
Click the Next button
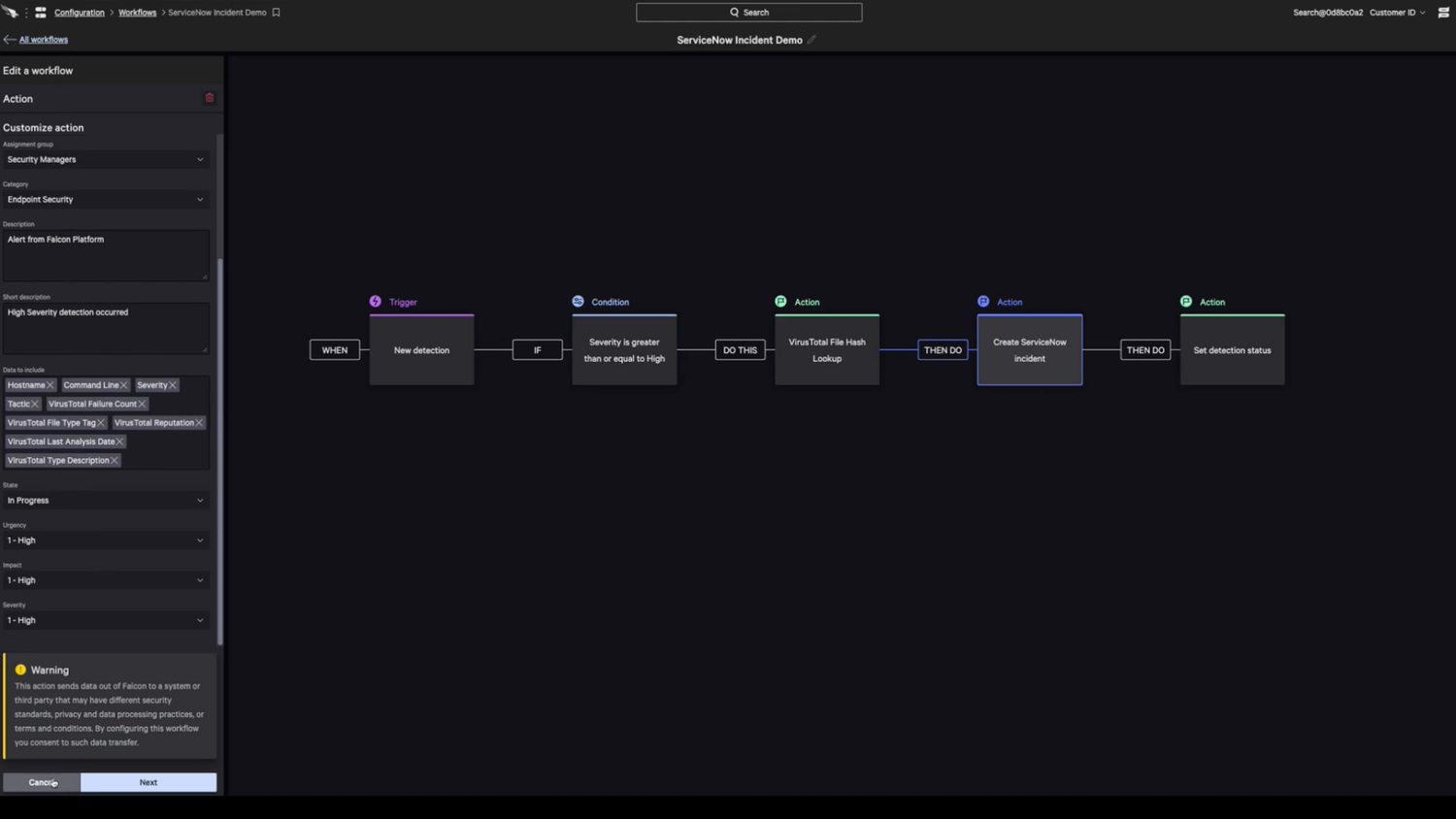tap(149, 782)
